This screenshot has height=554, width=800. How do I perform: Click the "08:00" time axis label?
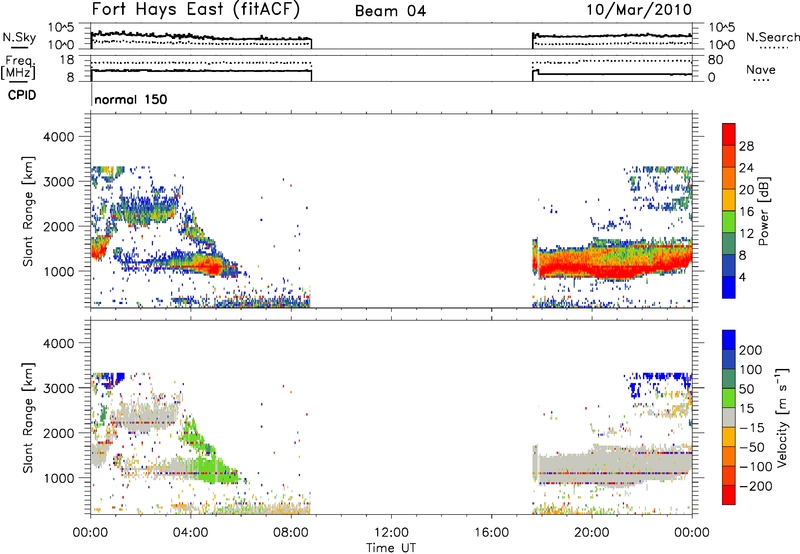click(x=291, y=533)
